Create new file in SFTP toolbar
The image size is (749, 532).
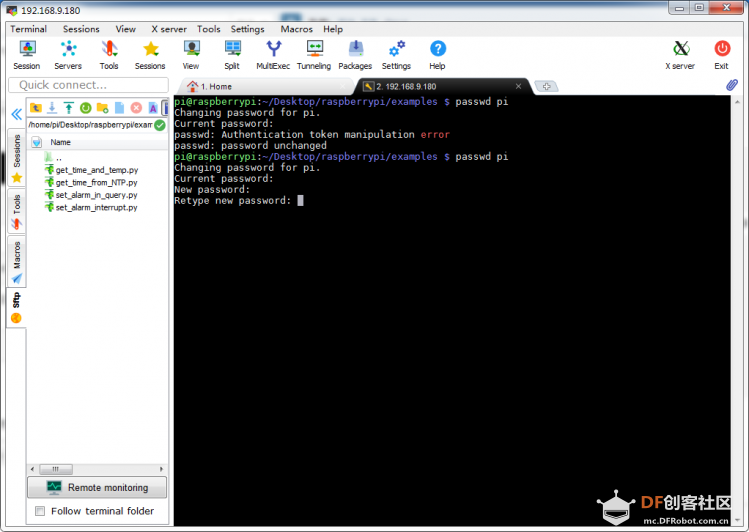119,108
